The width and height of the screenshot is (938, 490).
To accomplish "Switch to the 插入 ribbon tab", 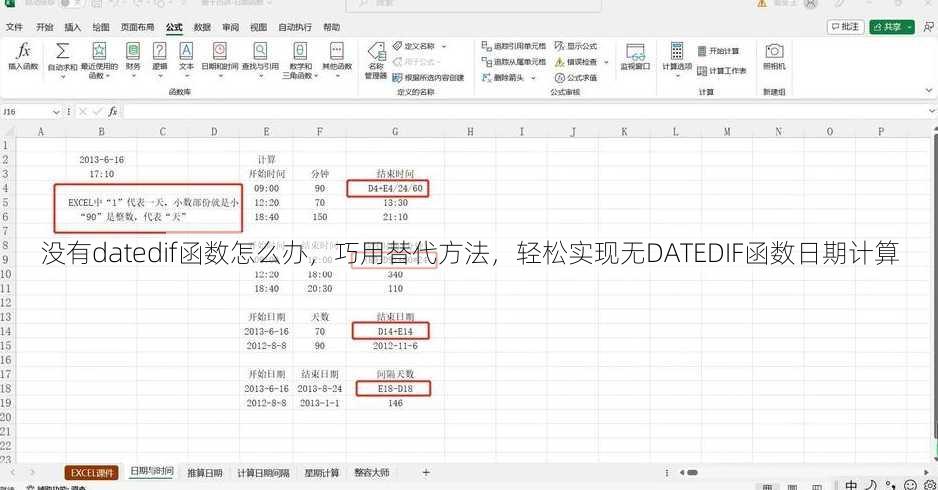I will (72, 27).
